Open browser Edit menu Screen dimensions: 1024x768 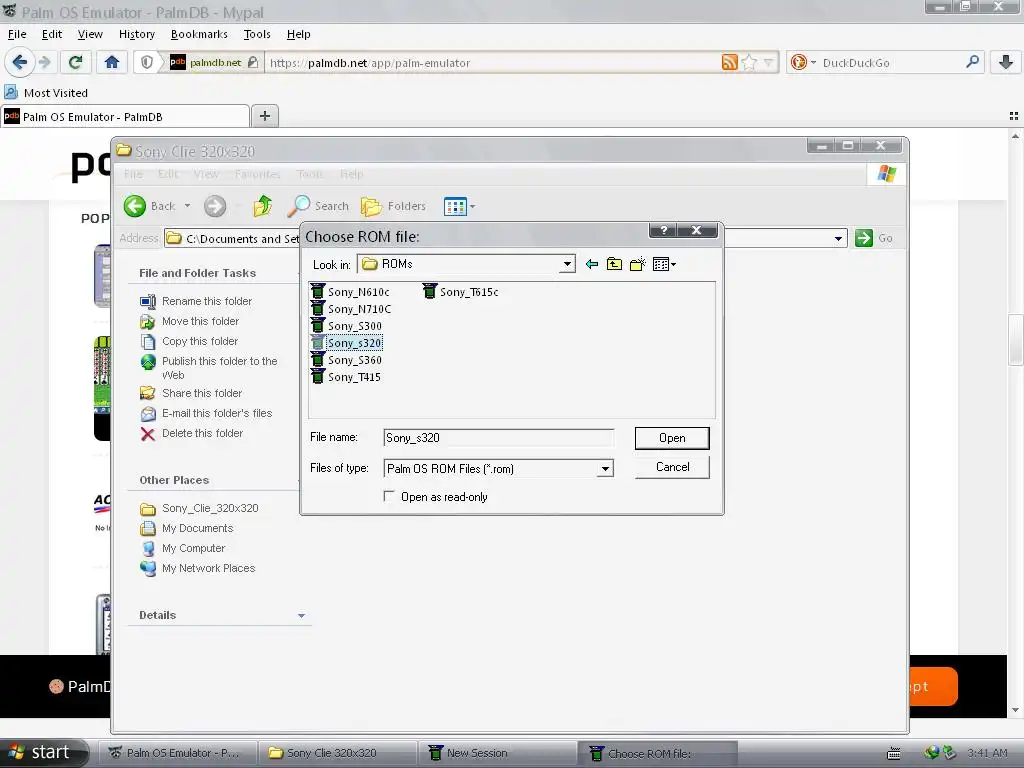tap(52, 34)
